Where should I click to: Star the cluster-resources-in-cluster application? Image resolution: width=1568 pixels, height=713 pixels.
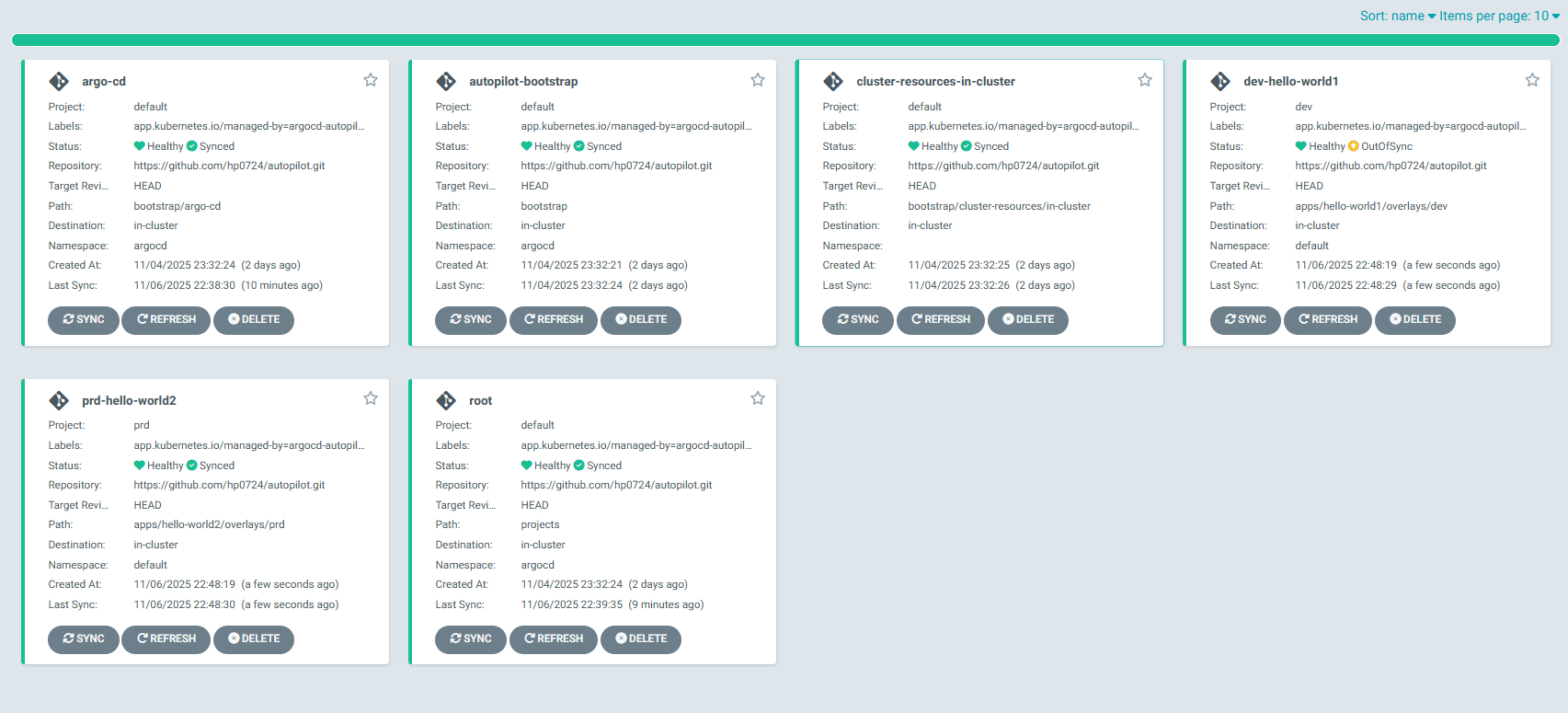1145,80
